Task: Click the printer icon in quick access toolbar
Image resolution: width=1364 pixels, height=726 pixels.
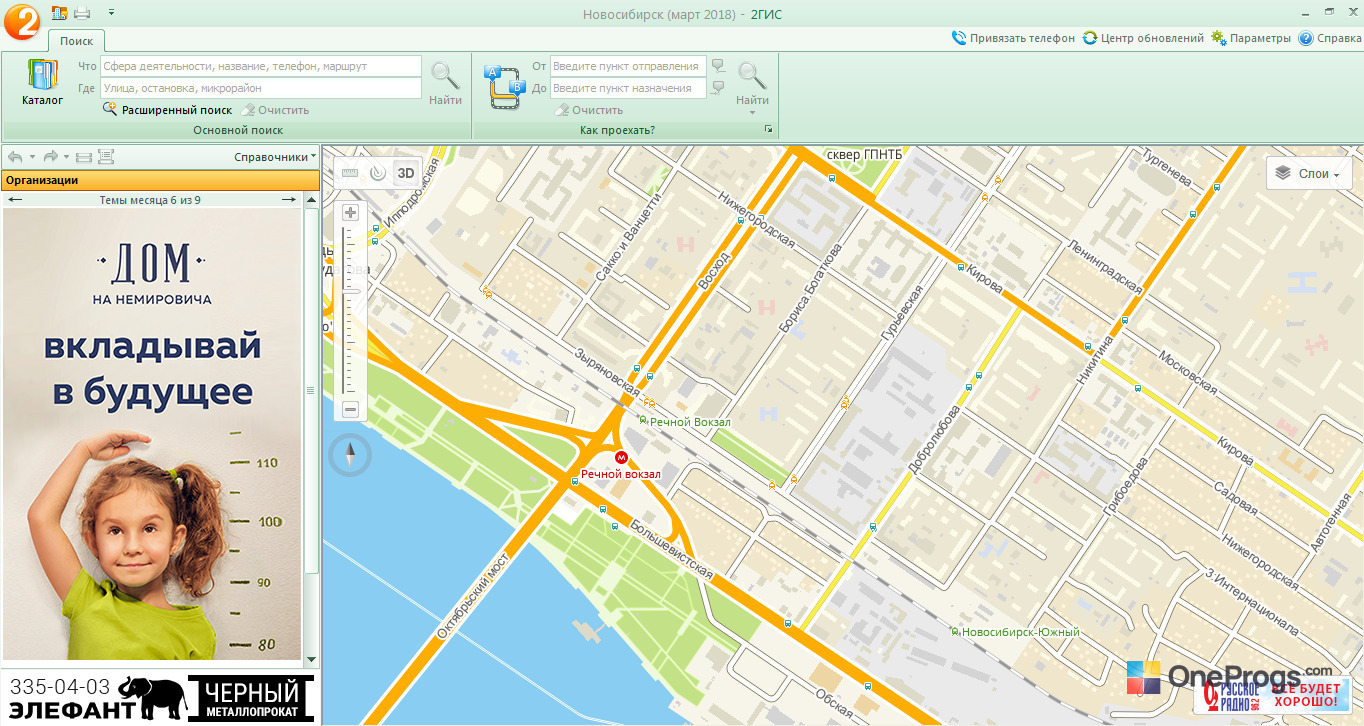Action: (82, 13)
